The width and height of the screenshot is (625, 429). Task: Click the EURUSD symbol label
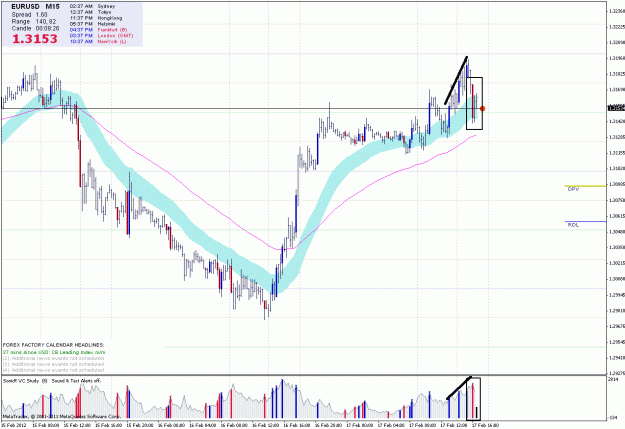coord(25,7)
